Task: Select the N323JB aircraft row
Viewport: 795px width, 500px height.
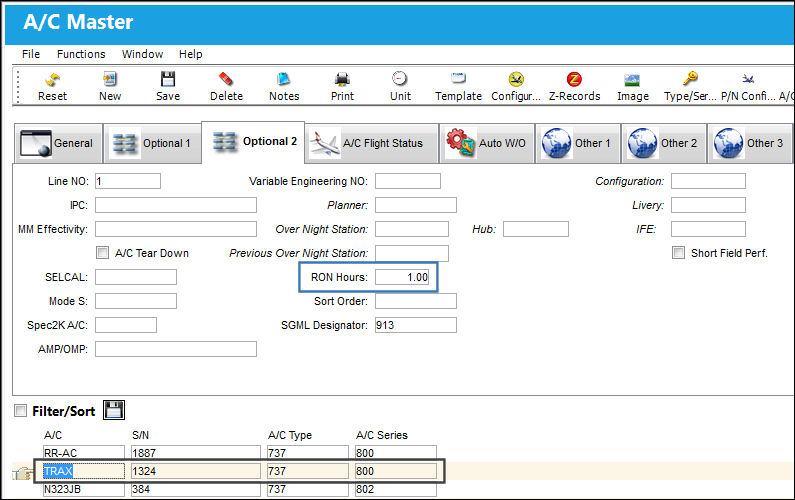Action: (x=84, y=489)
